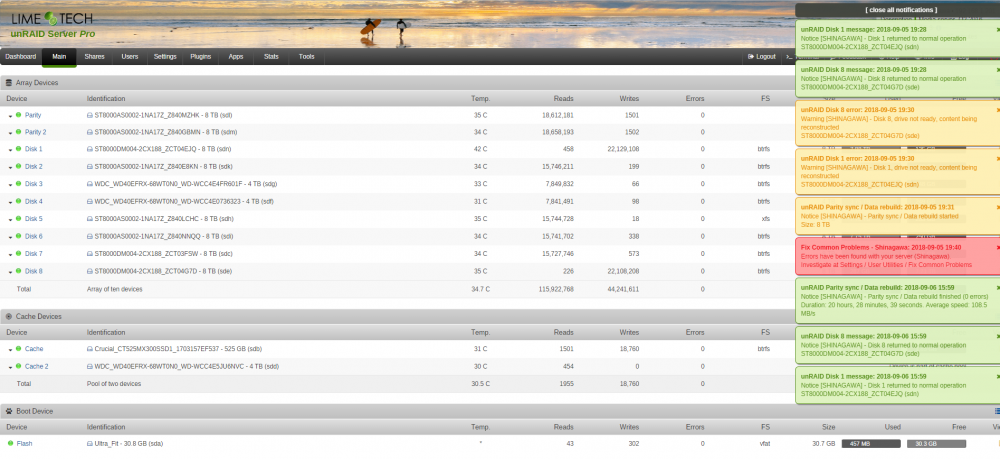Viewport: 1000px width, 459px height.
Task: Browse Disk 4 via its drive icon
Action: point(90,201)
